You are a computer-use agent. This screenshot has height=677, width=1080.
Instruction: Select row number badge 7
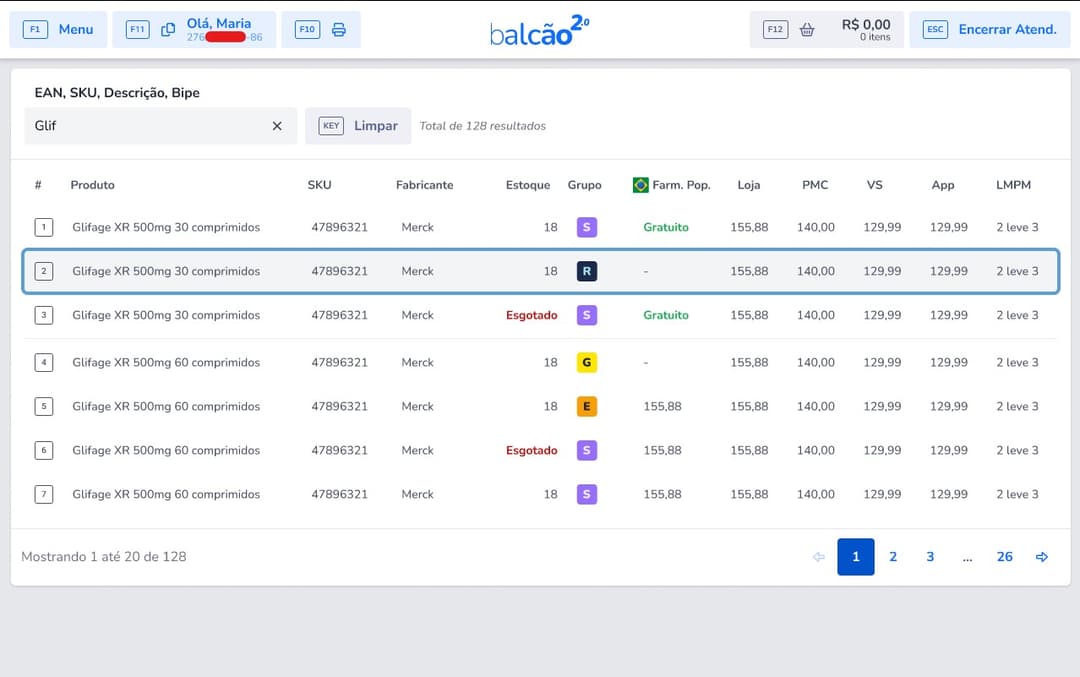[x=44, y=494]
